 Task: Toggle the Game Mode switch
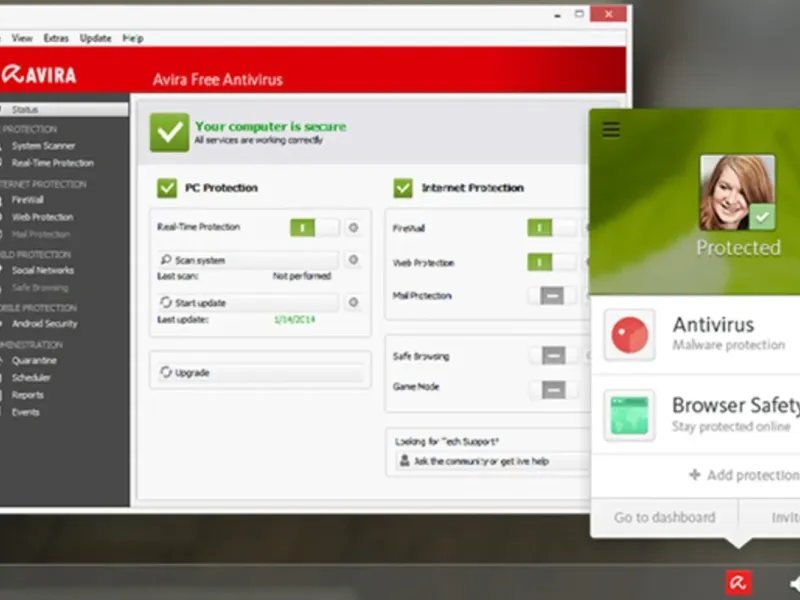pos(554,390)
